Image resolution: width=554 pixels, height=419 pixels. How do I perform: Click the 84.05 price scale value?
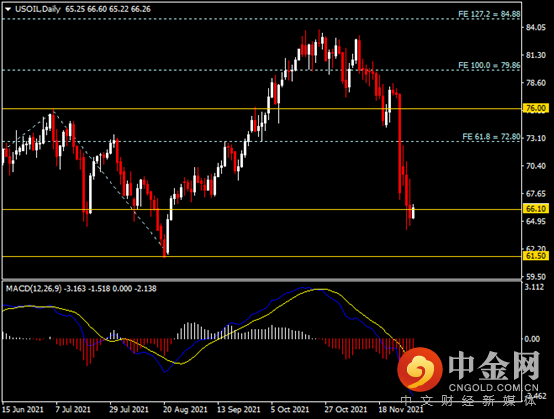[536, 28]
